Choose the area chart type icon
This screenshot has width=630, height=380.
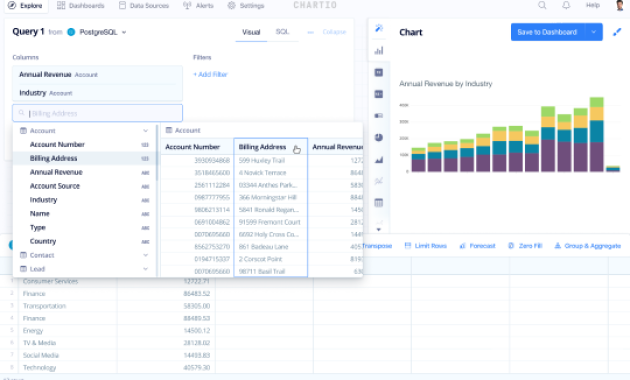tap(379, 159)
